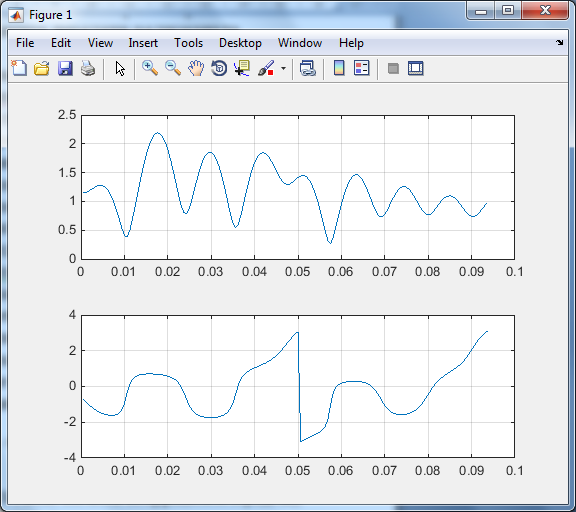This screenshot has height=512, width=576.
Task: Save the figure with the floppy disk icon
Action: [x=65, y=68]
